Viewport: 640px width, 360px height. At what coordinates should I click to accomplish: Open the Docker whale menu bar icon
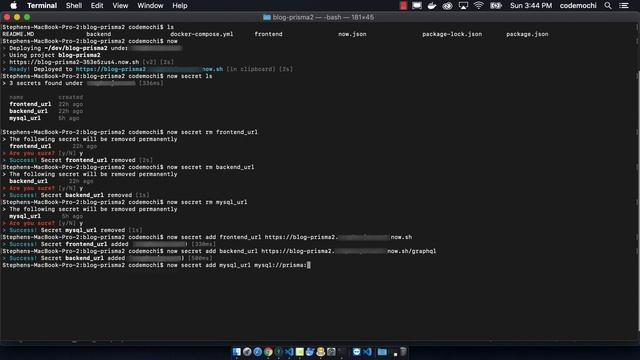point(432,5)
